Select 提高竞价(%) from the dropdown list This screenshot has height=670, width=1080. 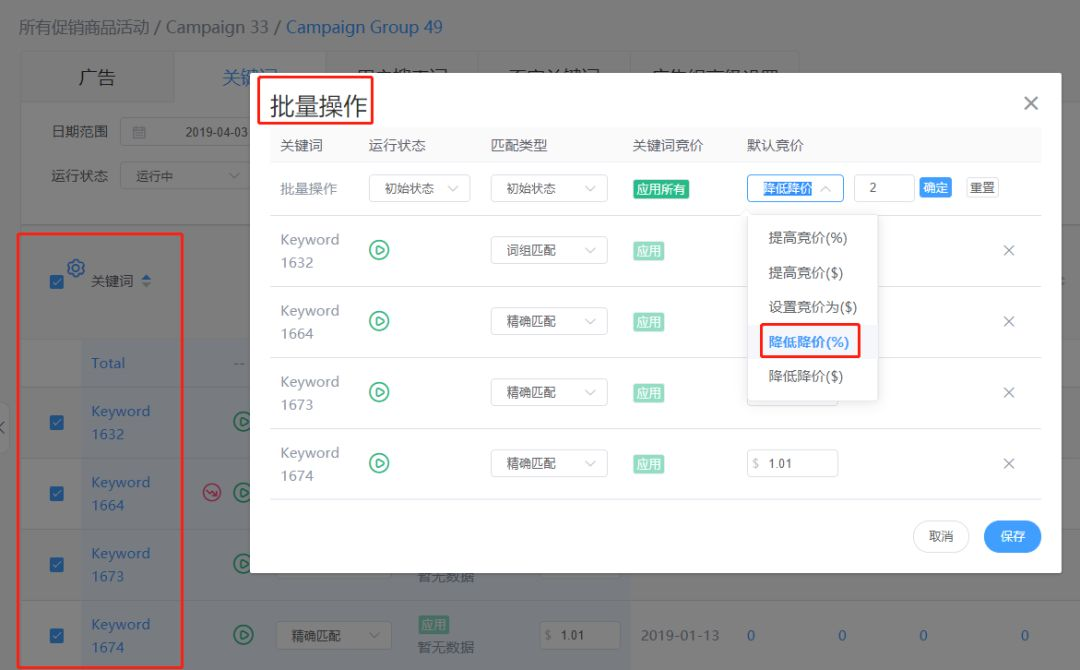click(x=807, y=238)
